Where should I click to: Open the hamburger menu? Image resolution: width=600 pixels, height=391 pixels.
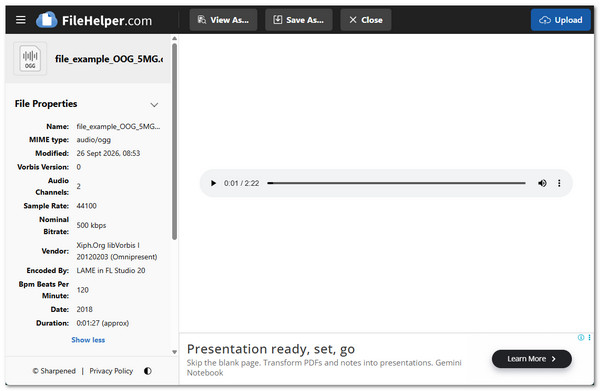(x=21, y=20)
